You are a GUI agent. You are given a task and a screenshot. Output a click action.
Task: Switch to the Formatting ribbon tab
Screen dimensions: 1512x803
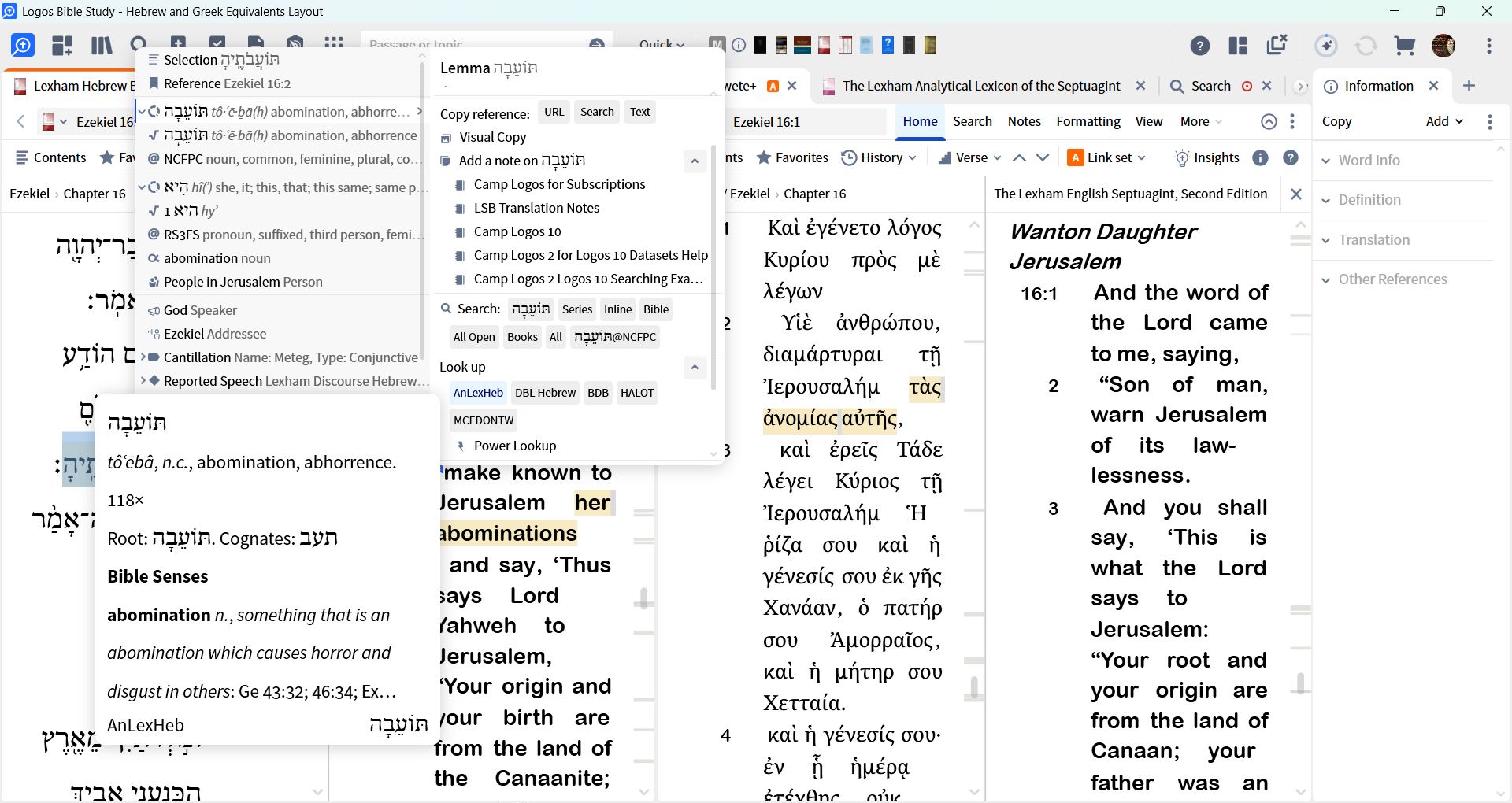click(1088, 121)
